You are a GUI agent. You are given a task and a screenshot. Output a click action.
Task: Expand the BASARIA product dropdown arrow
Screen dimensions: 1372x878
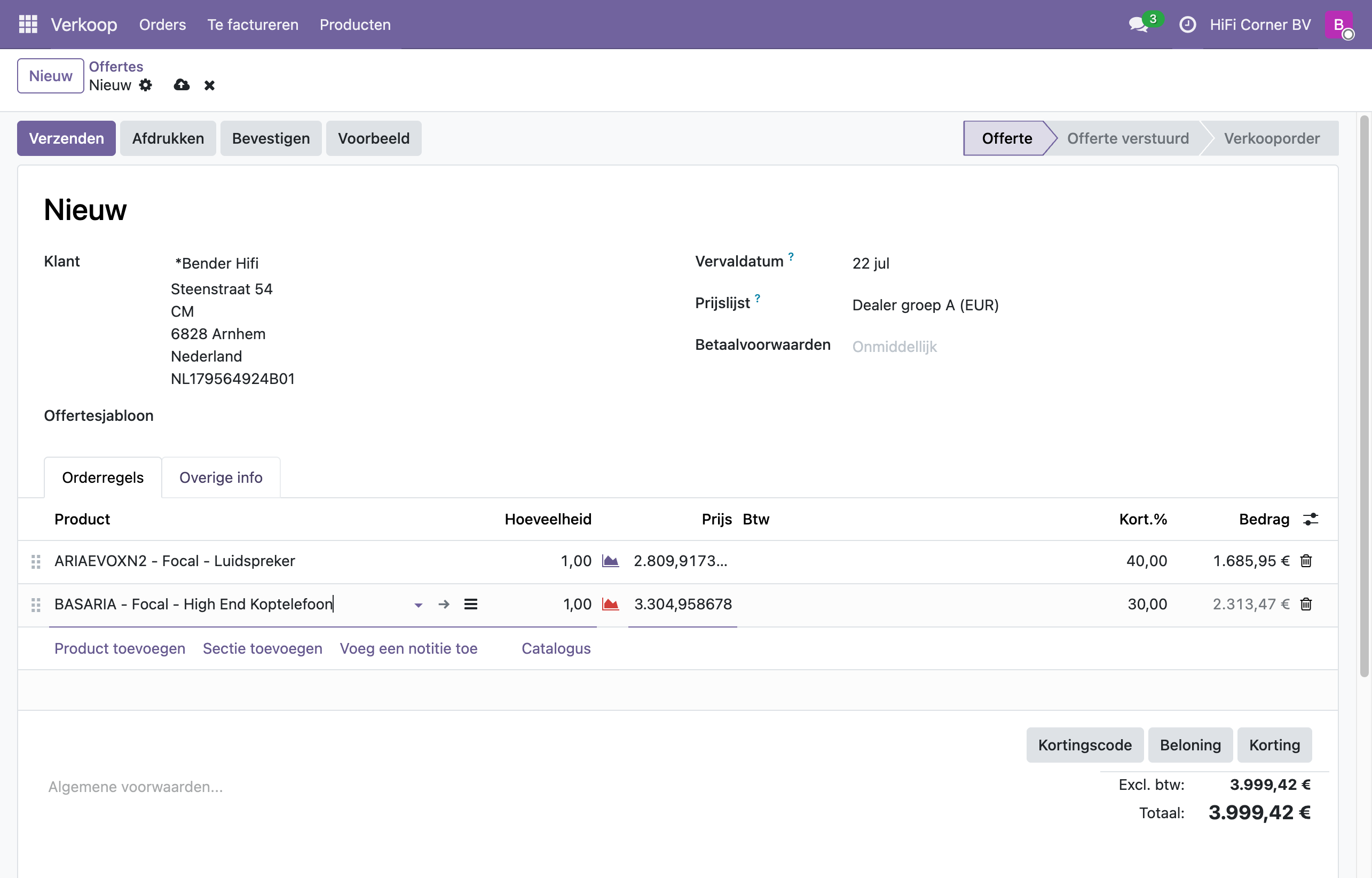pyautogui.click(x=418, y=605)
